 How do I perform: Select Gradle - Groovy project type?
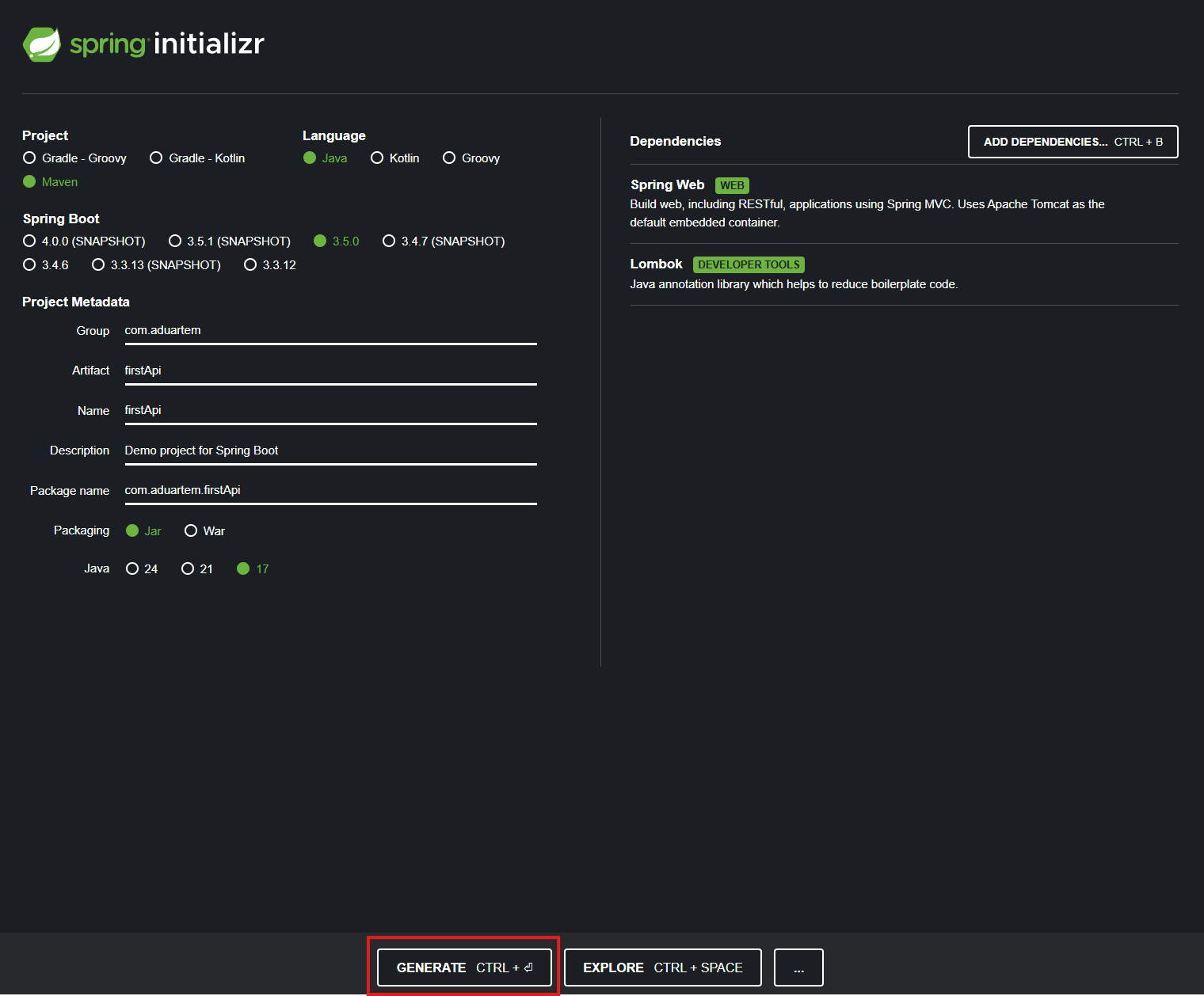(x=74, y=158)
